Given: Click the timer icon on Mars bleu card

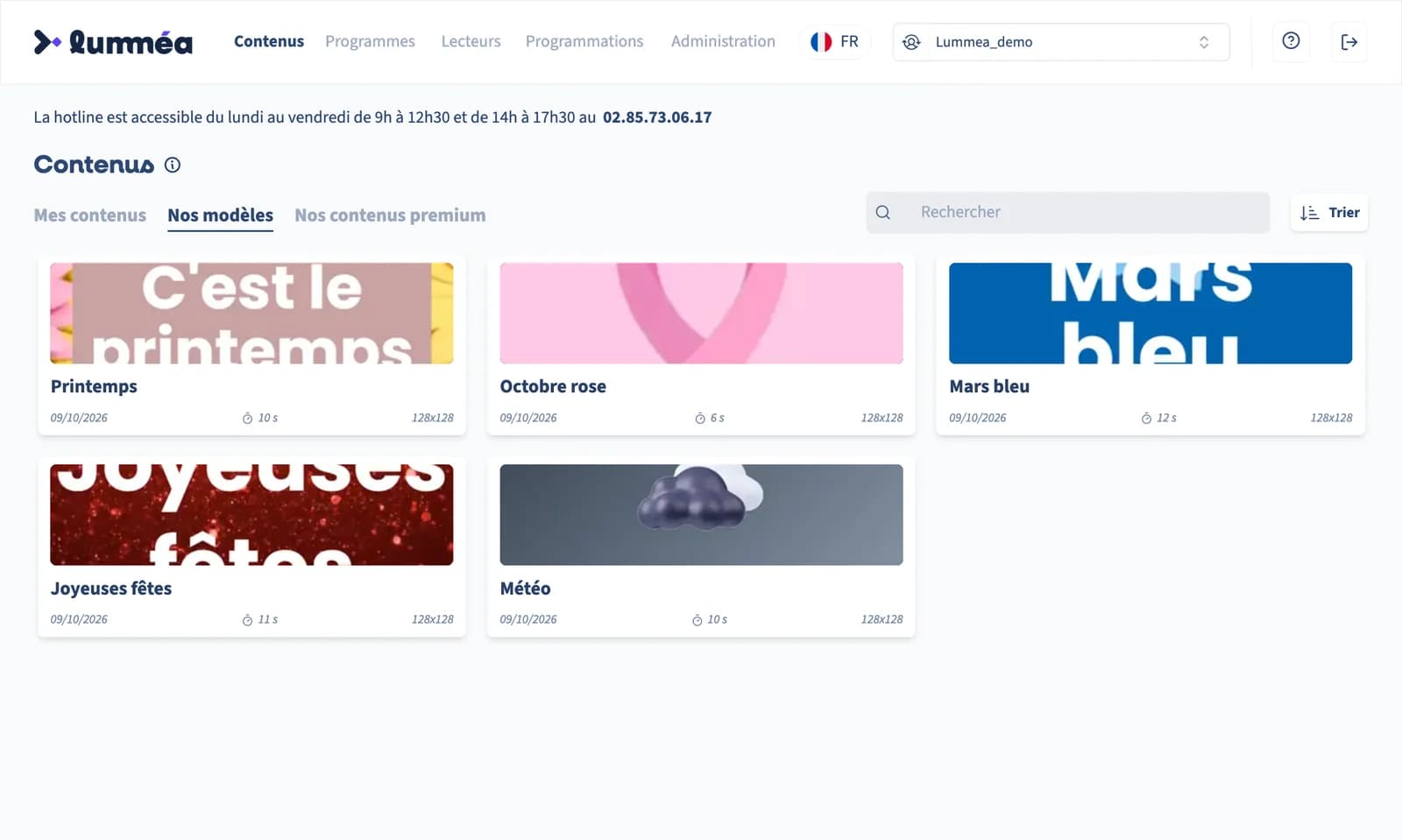Looking at the screenshot, I should click(1146, 419).
